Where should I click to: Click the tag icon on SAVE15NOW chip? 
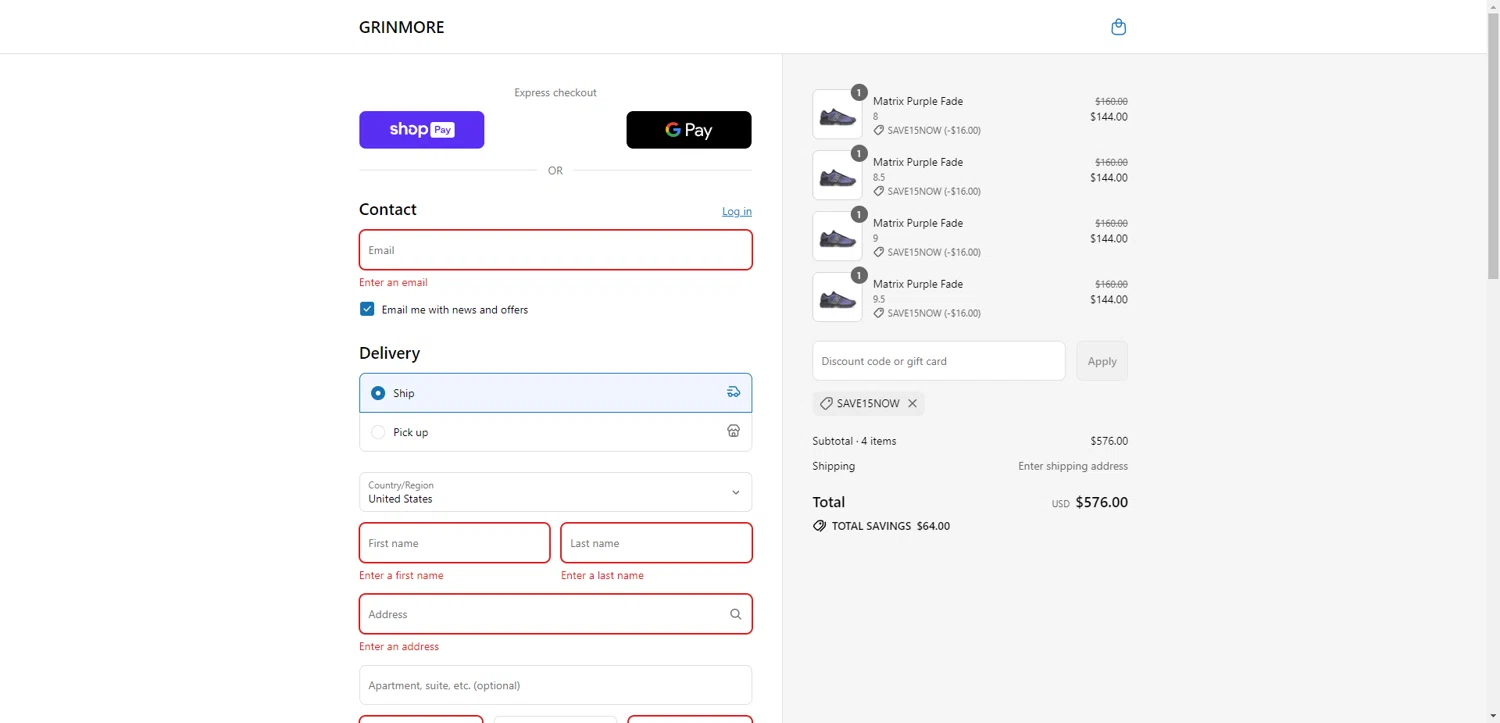[826, 403]
